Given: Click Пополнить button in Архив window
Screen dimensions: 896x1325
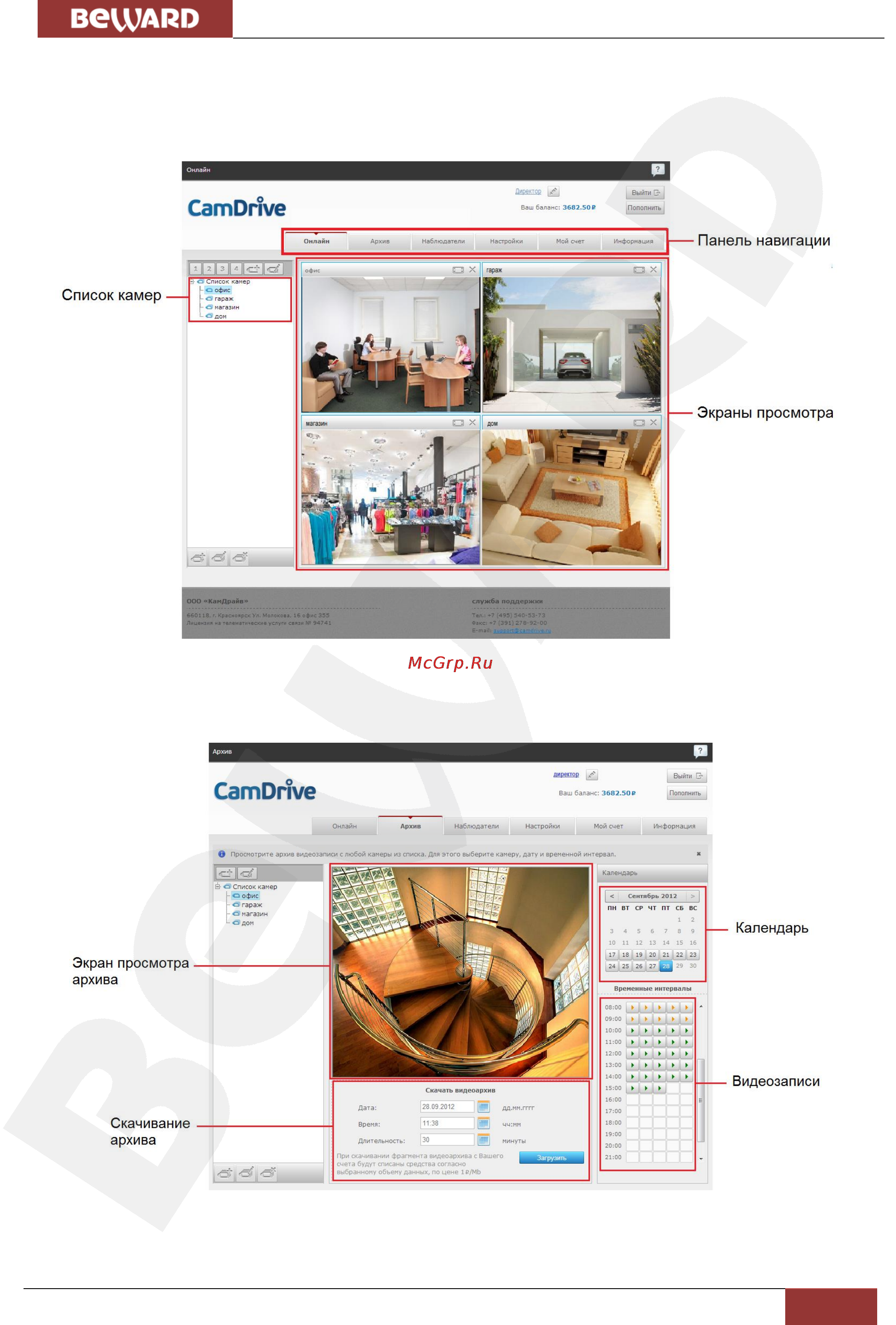Looking at the screenshot, I should click(x=687, y=793).
